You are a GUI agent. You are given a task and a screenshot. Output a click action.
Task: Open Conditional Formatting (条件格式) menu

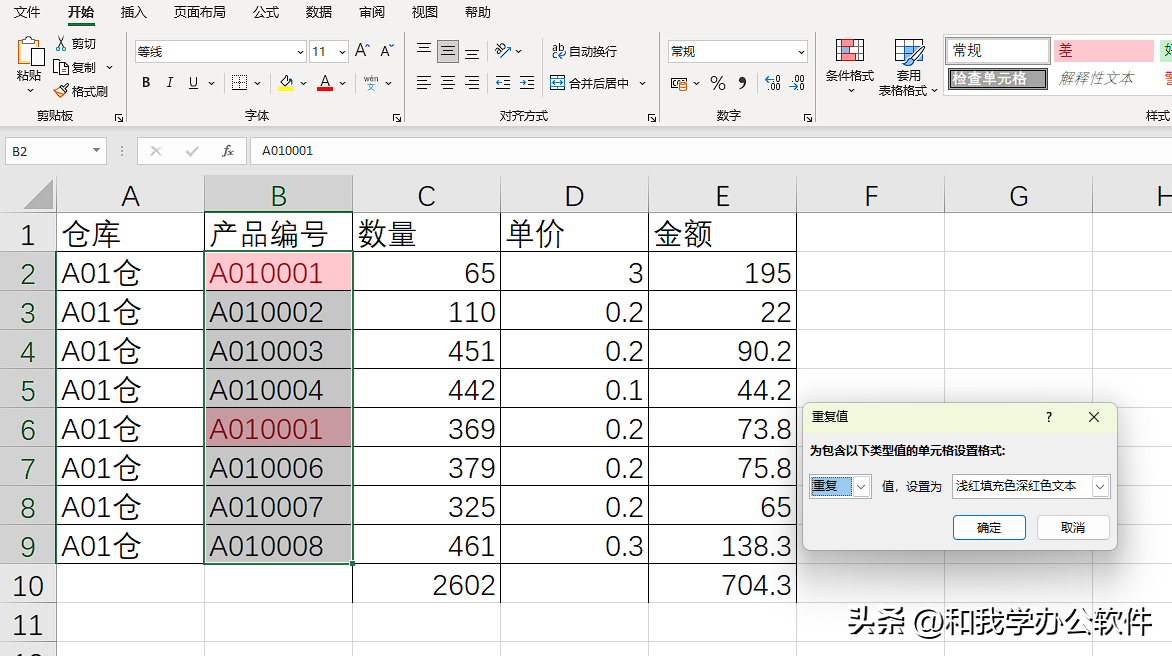(850, 66)
